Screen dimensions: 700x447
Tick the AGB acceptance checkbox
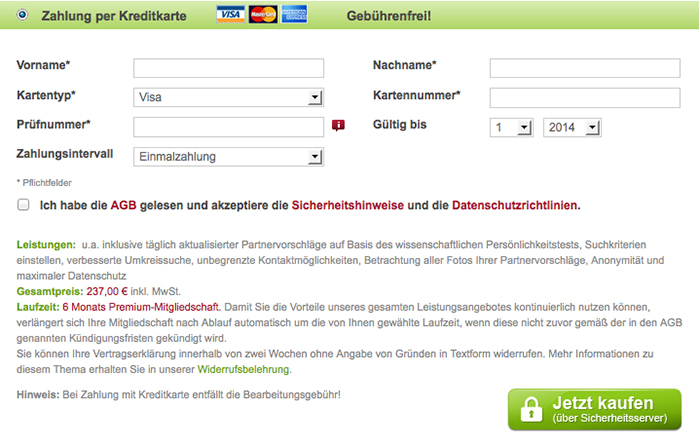23,205
